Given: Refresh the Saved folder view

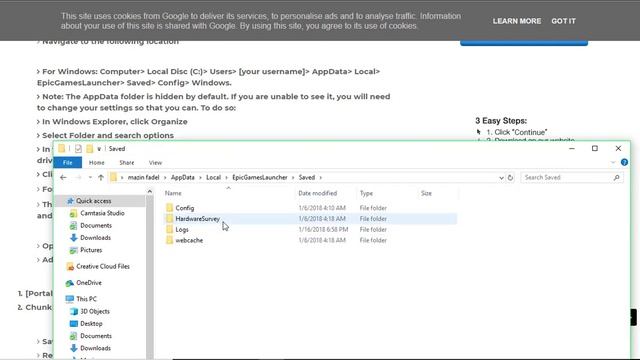Looking at the screenshot, I should [x=510, y=178].
